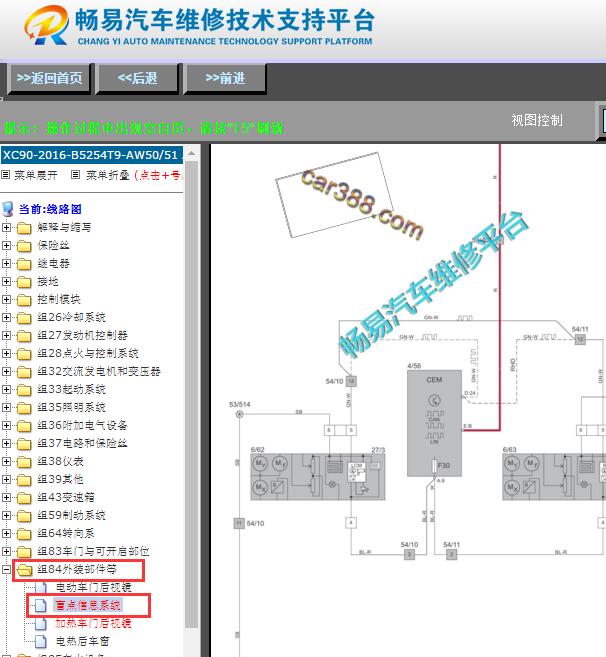The height and width of the screenshot is (657, 606).
Task: Click the 返回首页 home button
Action: 49,78
